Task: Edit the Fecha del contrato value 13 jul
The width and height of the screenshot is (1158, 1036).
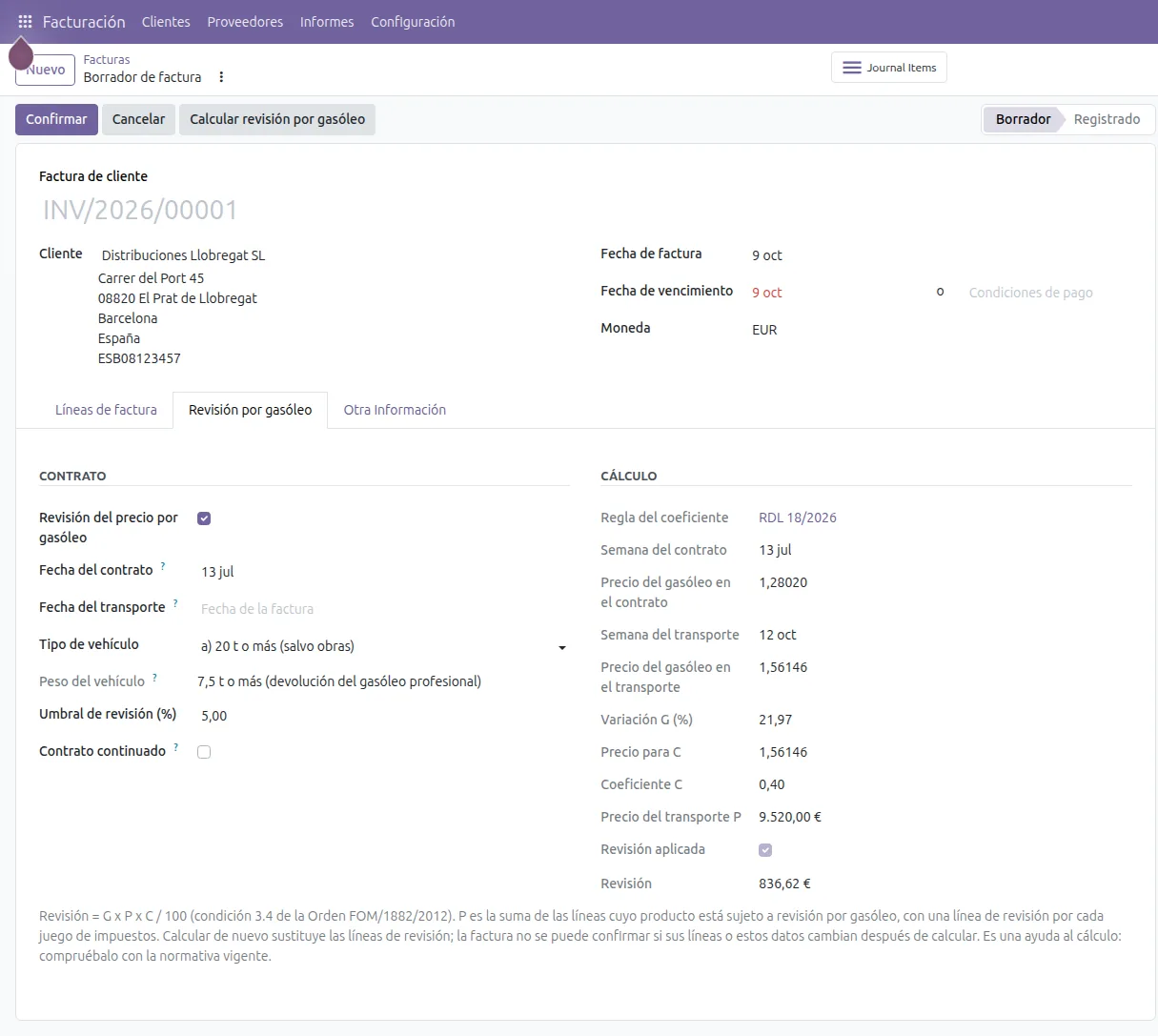Action: tap(217, 572)
